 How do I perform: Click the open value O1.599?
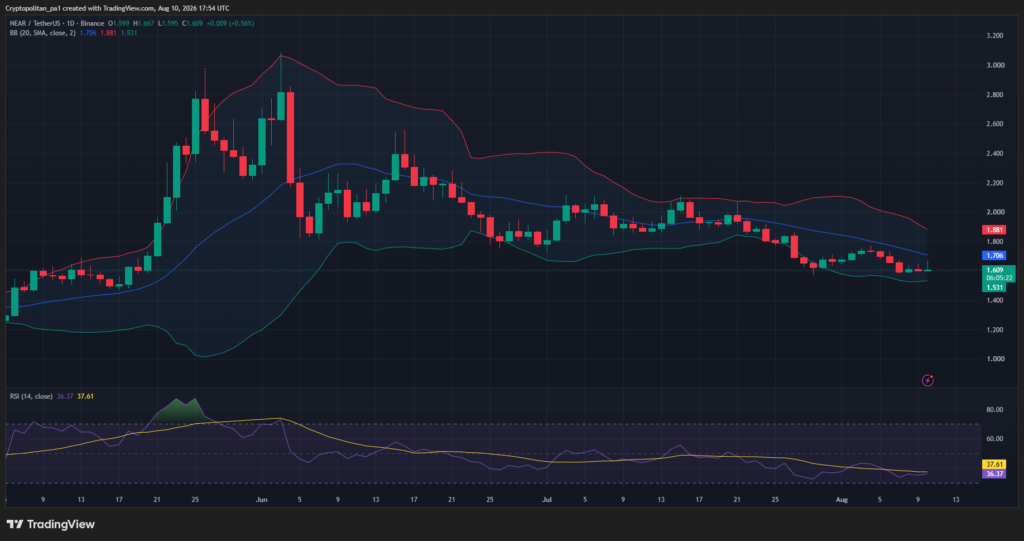click(x=119, y=24)
